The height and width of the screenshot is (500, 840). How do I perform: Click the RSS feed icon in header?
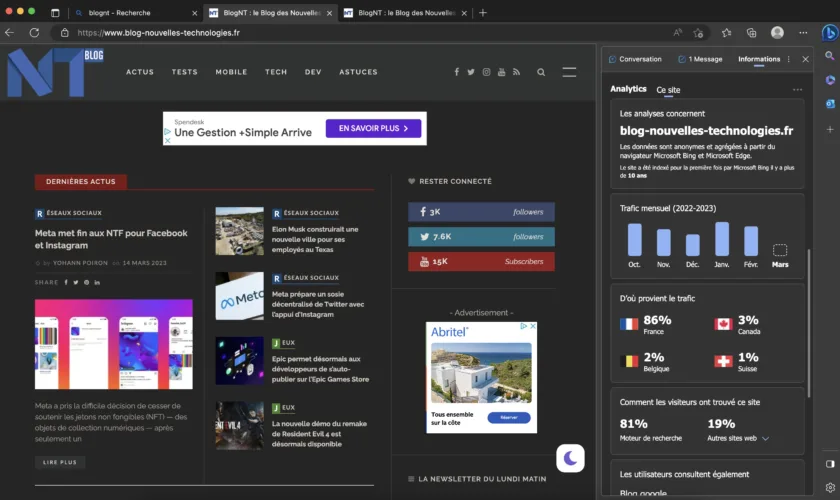(x=516, y=72)
